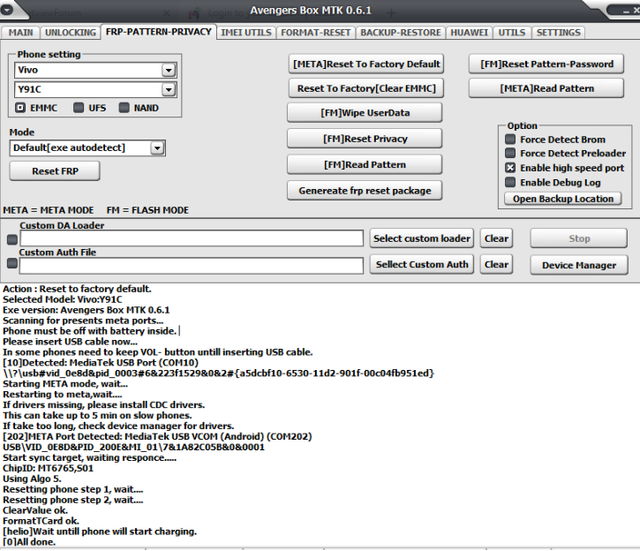
Task: Click the Reset FRP button
Action: [55, 171]
